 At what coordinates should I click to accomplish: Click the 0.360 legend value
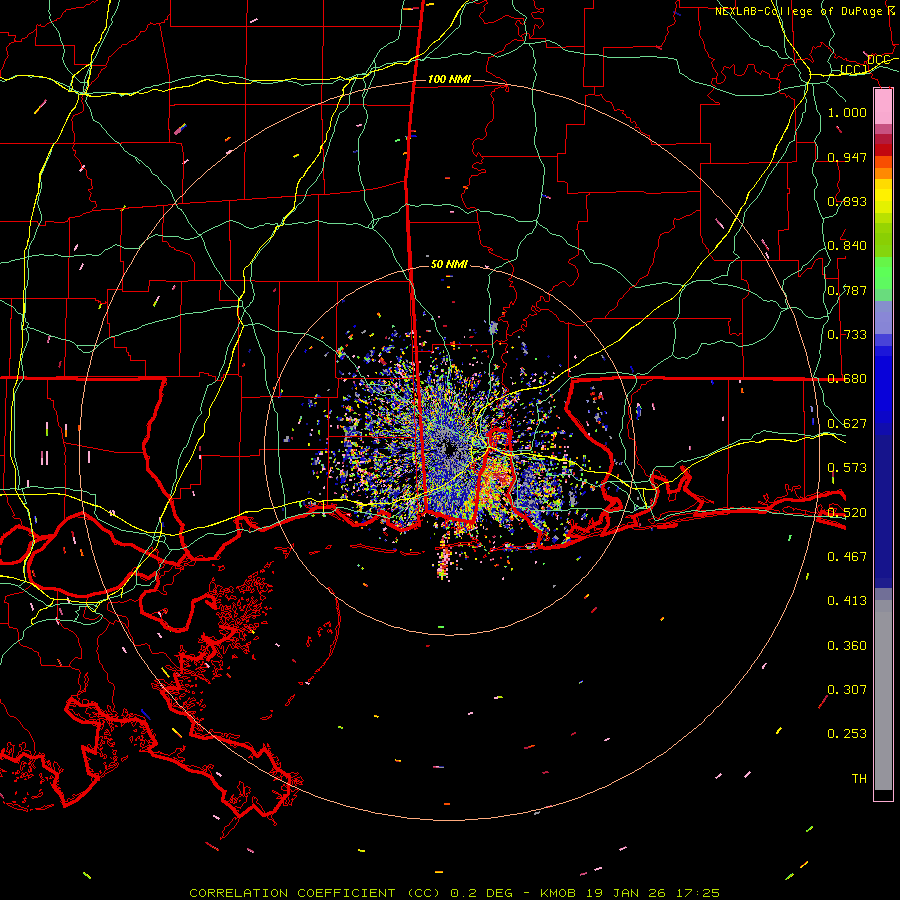click(x=847, y=646)
